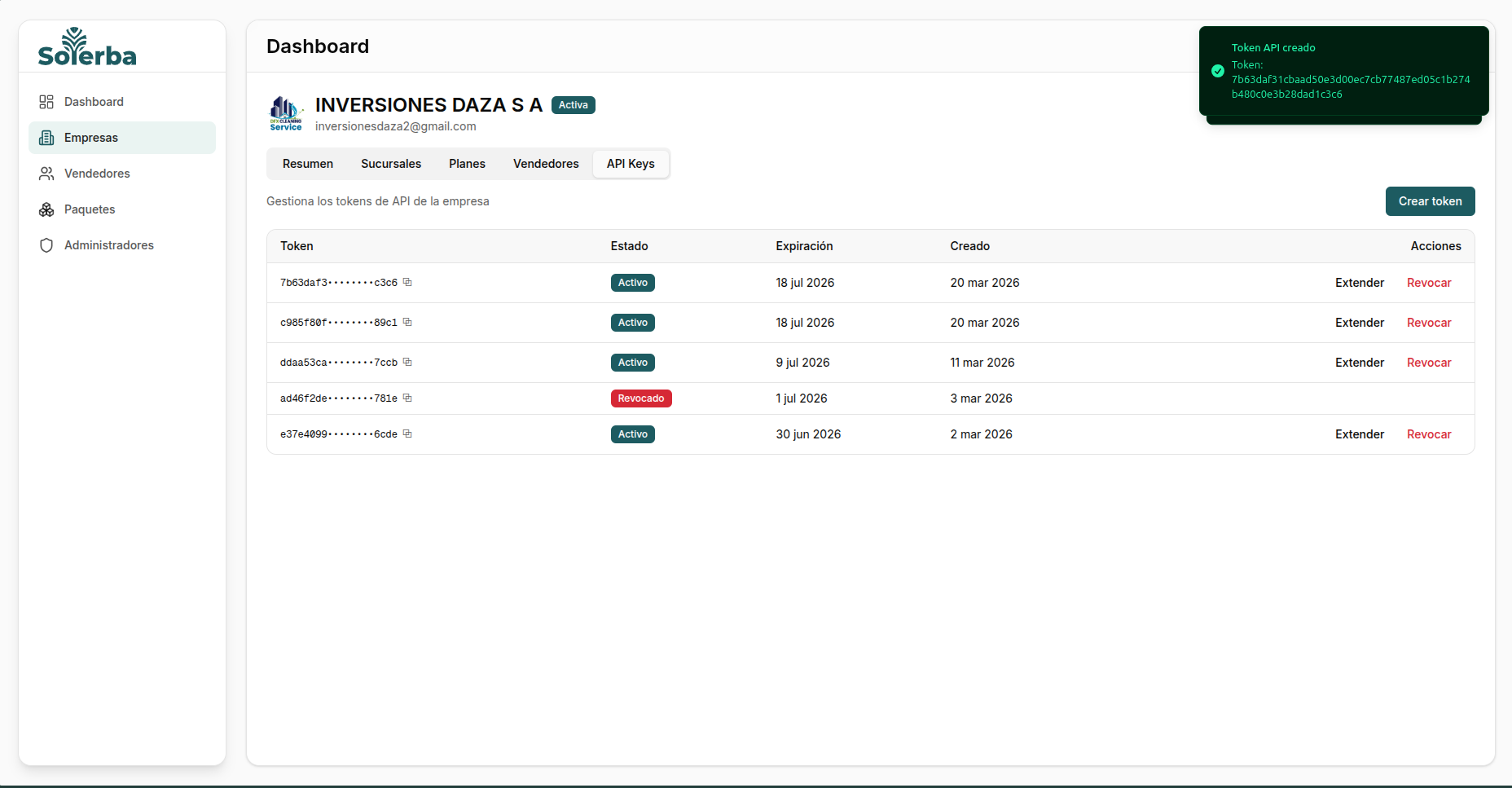Open Dashboard from the sidebar
1512x788 pixels.
click(94, 102)
